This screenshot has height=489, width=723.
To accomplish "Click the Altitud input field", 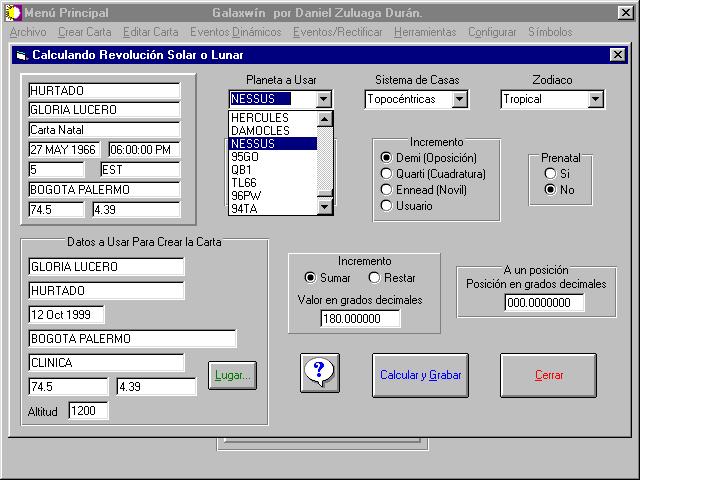I will click(88, 410).
